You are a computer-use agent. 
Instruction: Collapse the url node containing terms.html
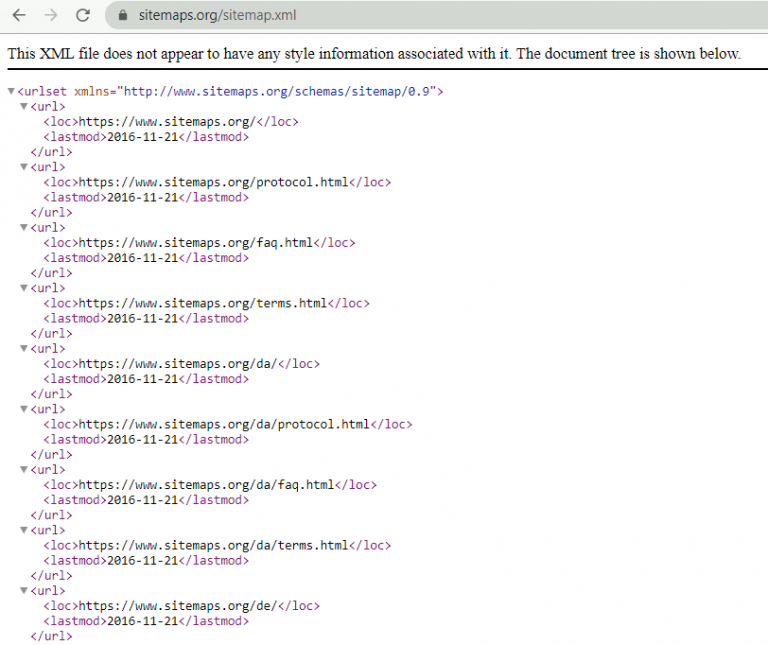pos(24,287)
